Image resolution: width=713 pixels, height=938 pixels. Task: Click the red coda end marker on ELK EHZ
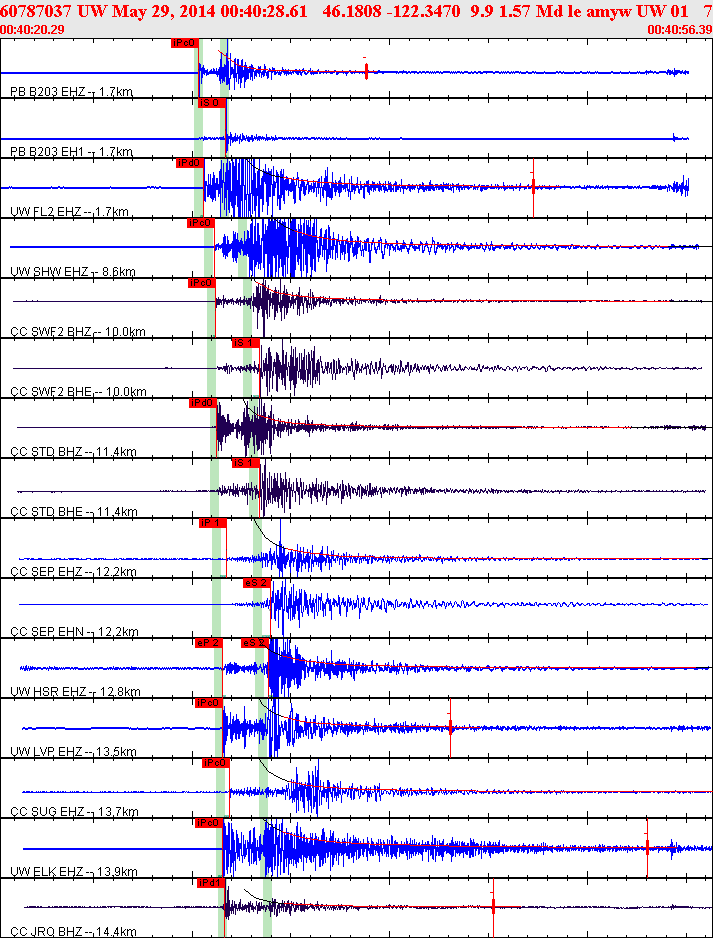(647, 846)
